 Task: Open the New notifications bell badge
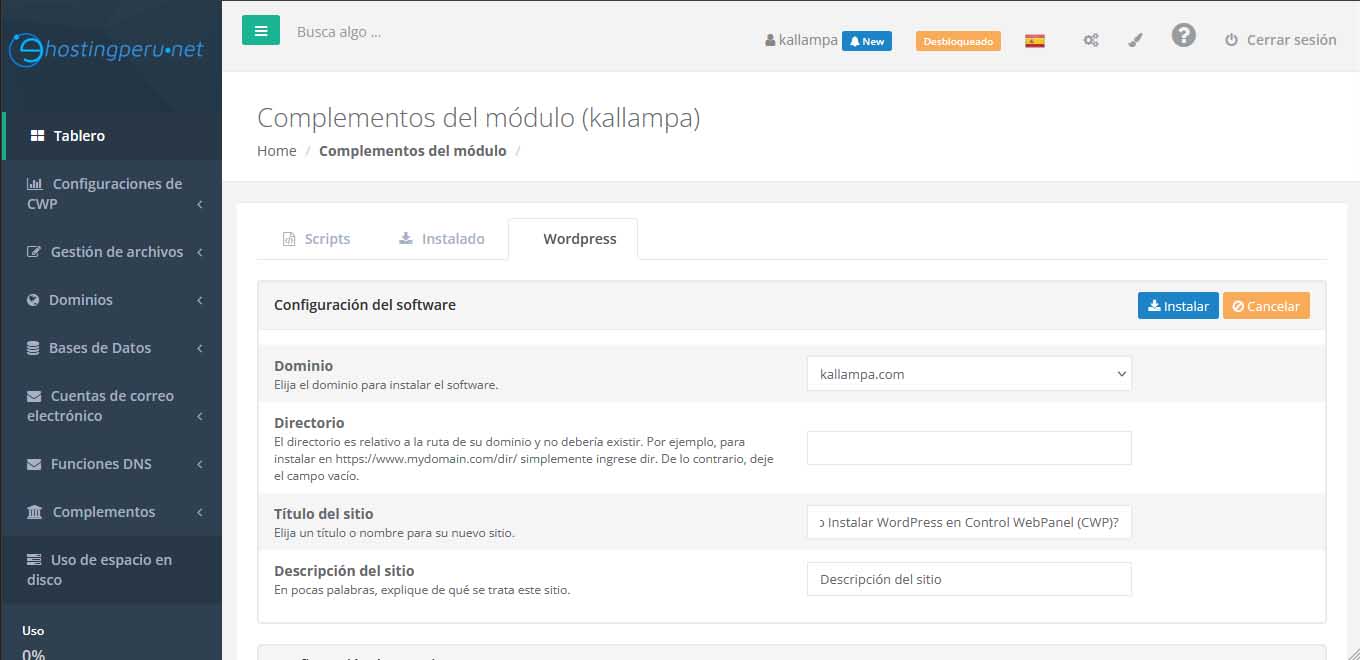pyautogui.click(x=867, y=41)
